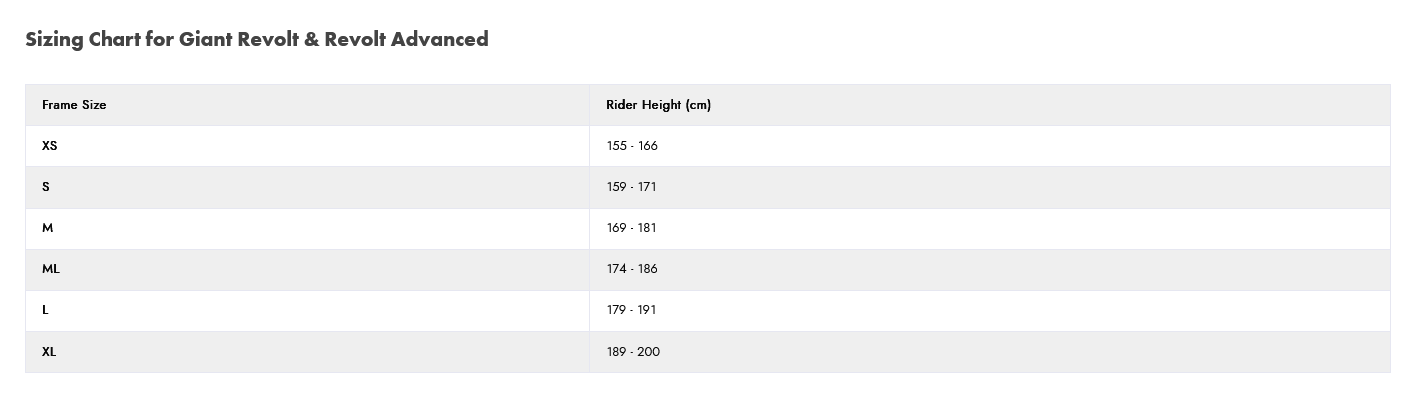
Task: Select the 155 - 166 height value
Action: (632, 145)
